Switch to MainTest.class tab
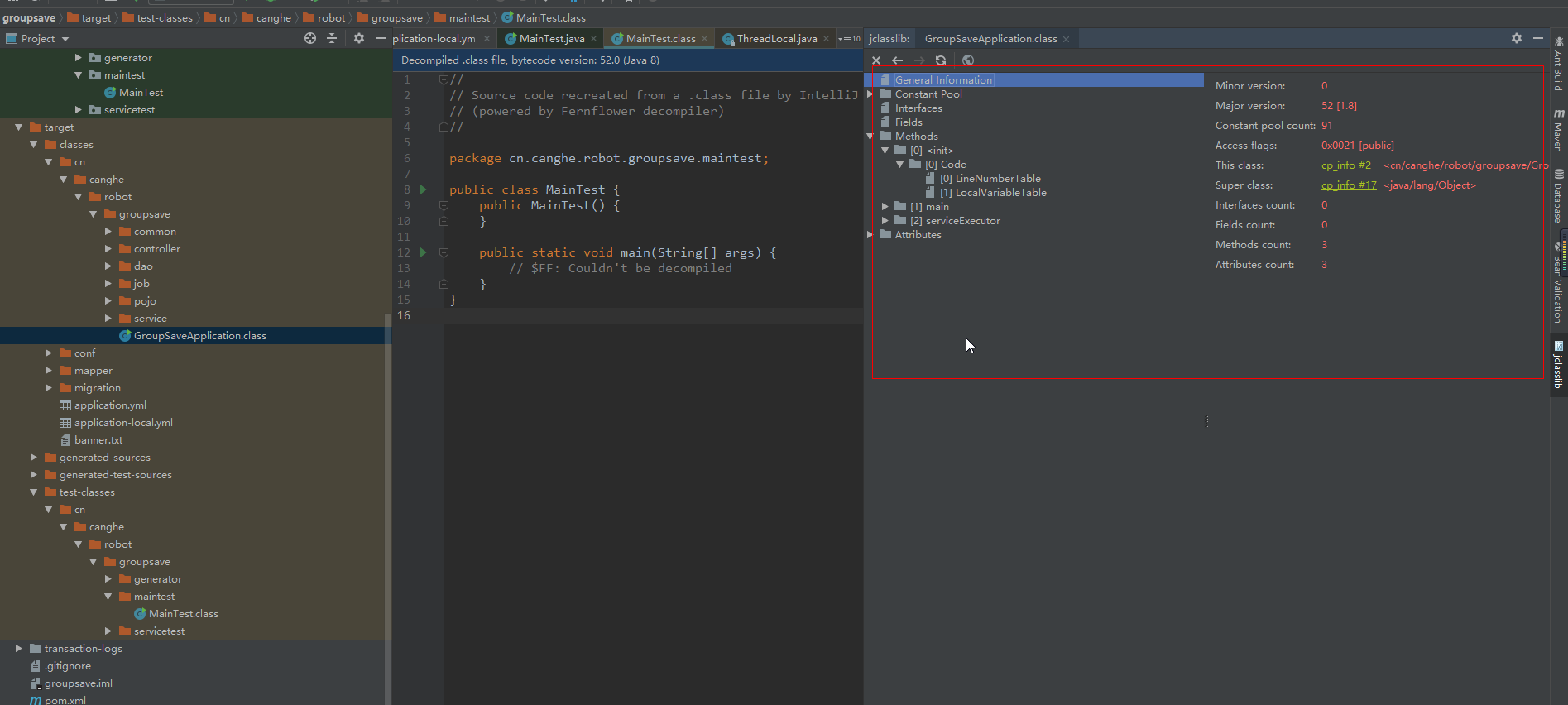This screenshot has width=1568, height=705. click(660, 39)
